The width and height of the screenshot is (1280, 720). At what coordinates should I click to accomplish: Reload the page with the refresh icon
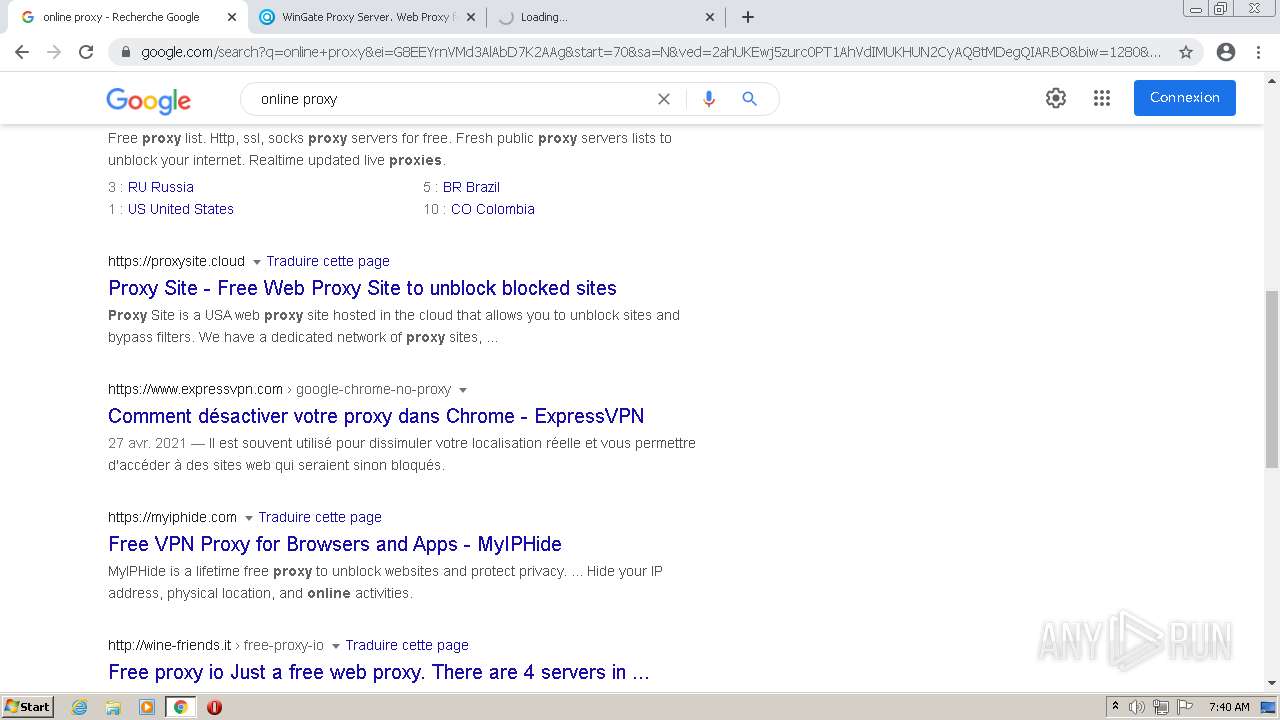pyautogui.click(x=86, y=52)
